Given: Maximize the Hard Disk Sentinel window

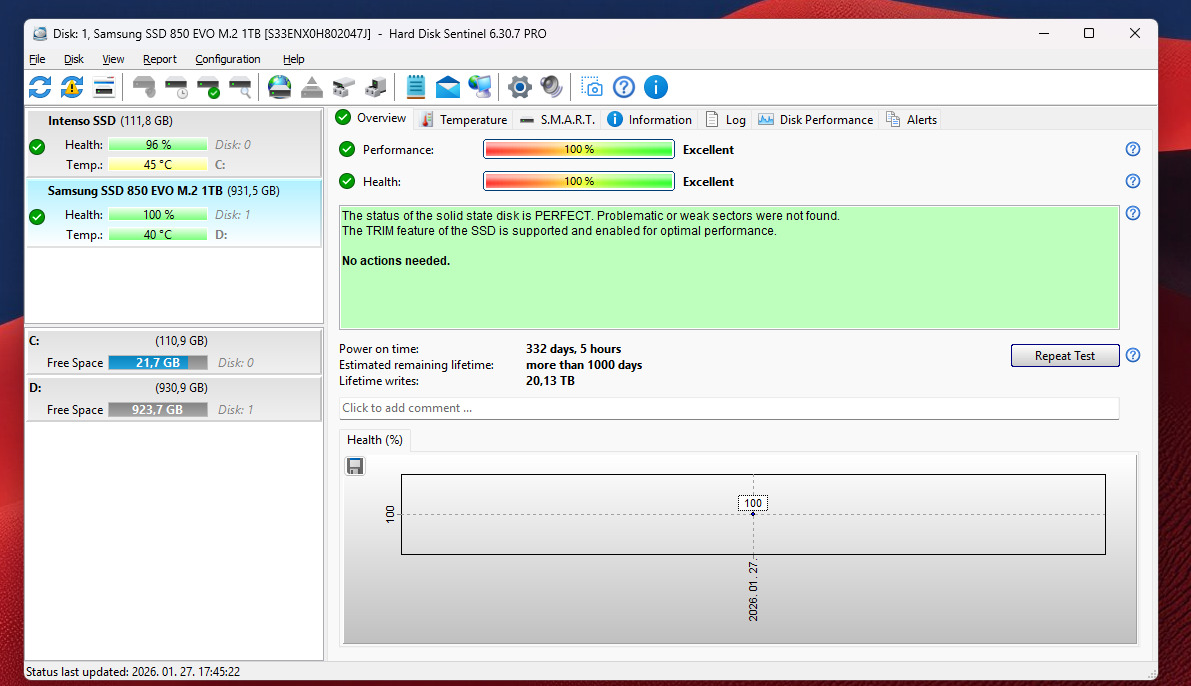Looking at the screenshot, I should tap(1088, 33).
